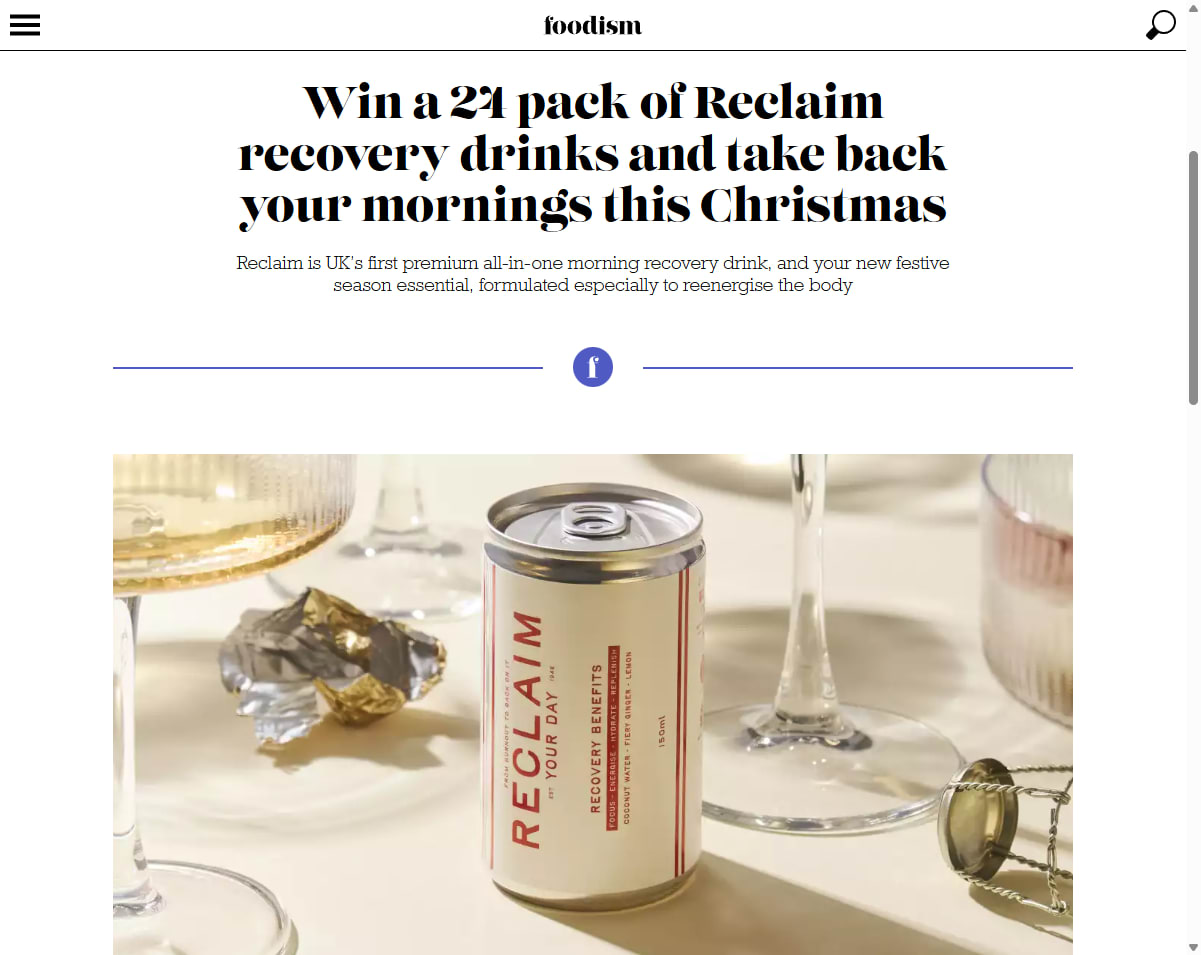Click the foodism logo in header
Viewport: 1201px width, 955px height.
coord(593,25)
